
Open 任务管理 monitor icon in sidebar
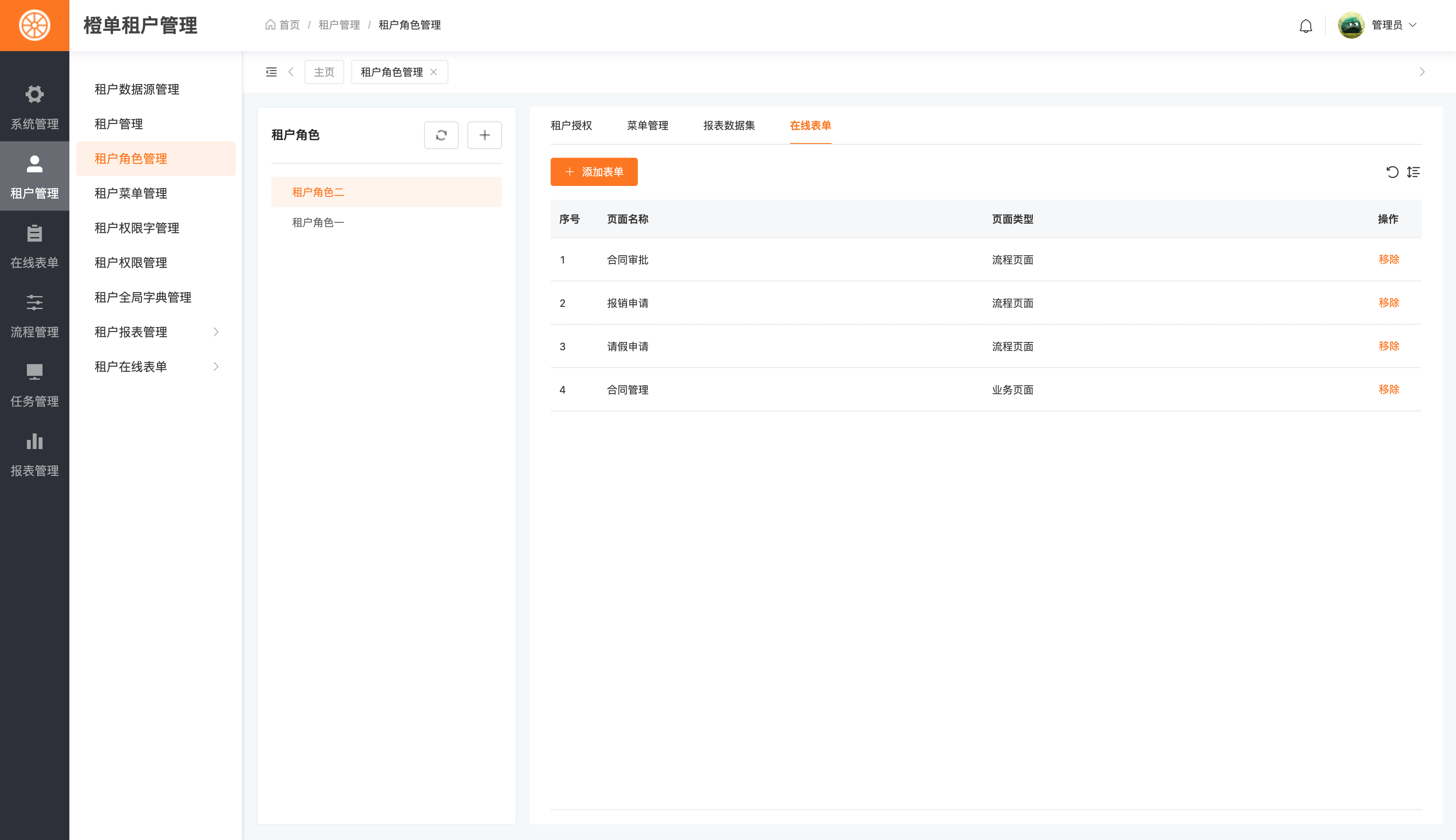coord(35,372)
